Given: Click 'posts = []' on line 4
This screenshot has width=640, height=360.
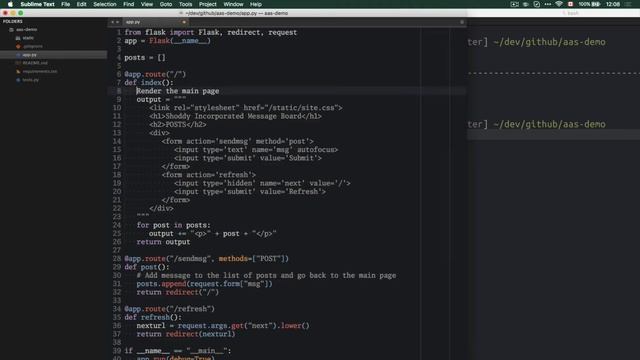Looking at the screenshot, I should click(145, 58).
